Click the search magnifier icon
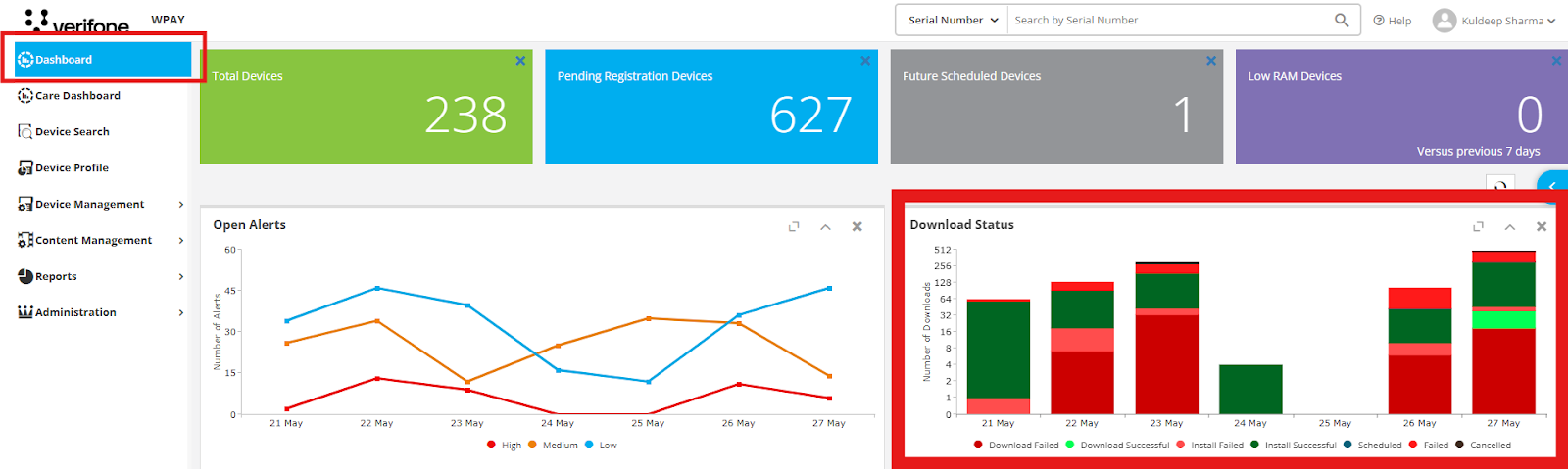 click(x=1341, y=20)
